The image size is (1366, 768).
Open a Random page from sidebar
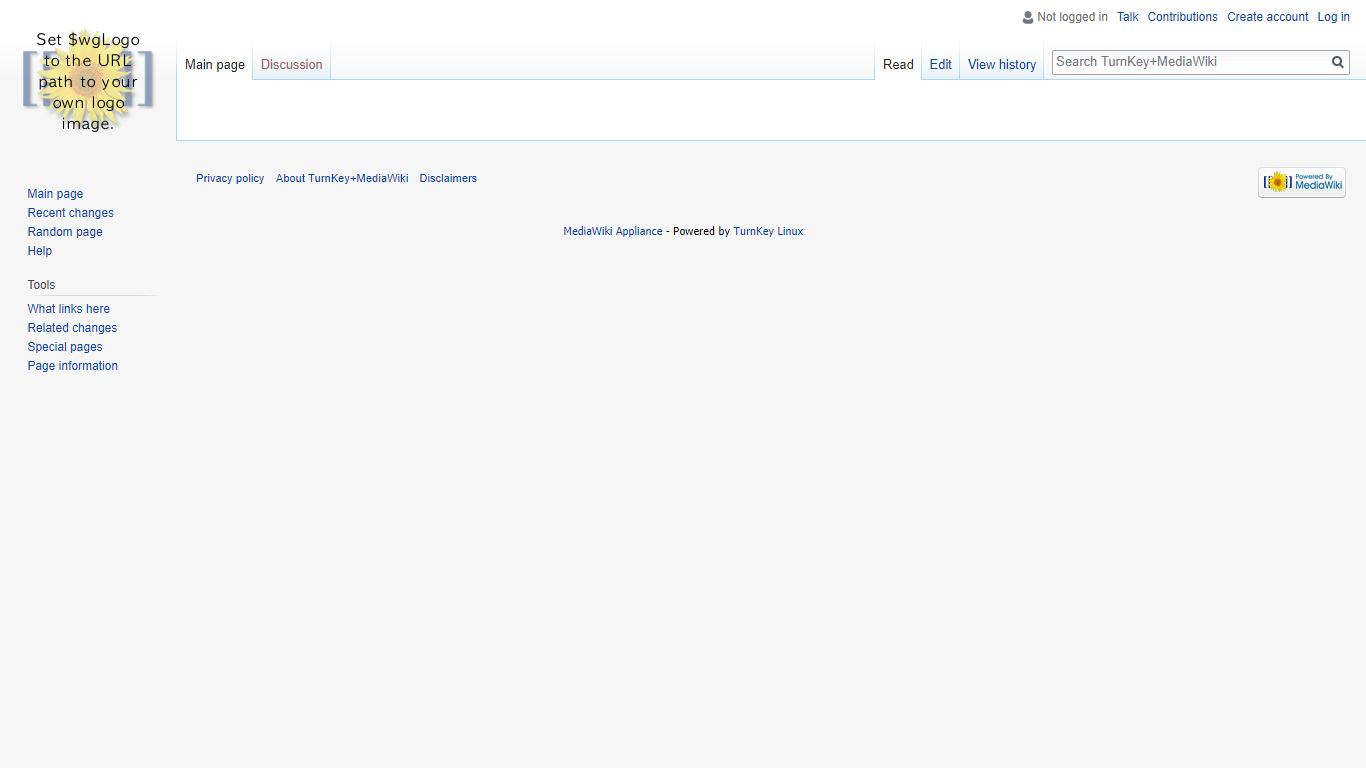click(65, 232)
